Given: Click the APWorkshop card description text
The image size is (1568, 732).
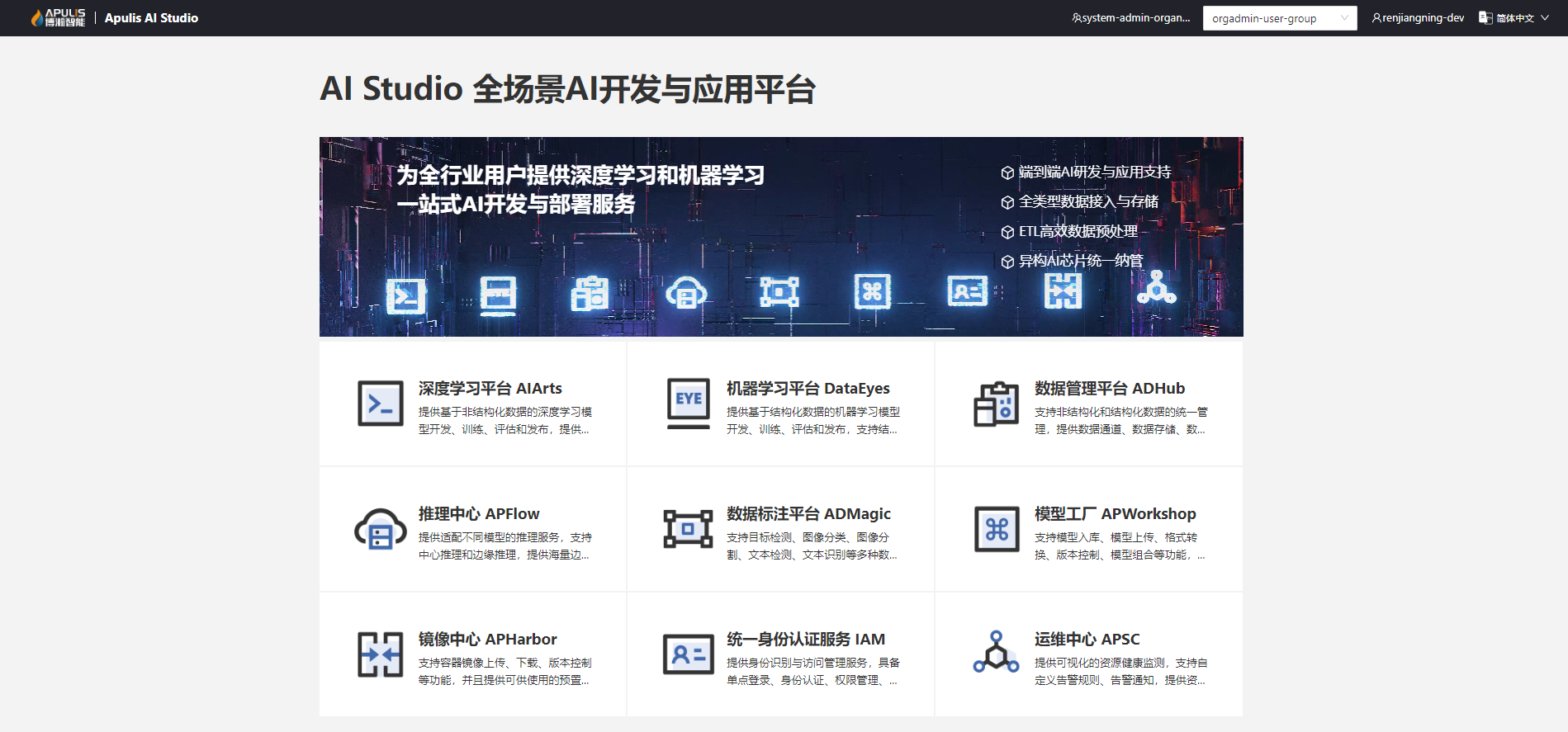Looking at the screenshot, I should coord(1120,545).
